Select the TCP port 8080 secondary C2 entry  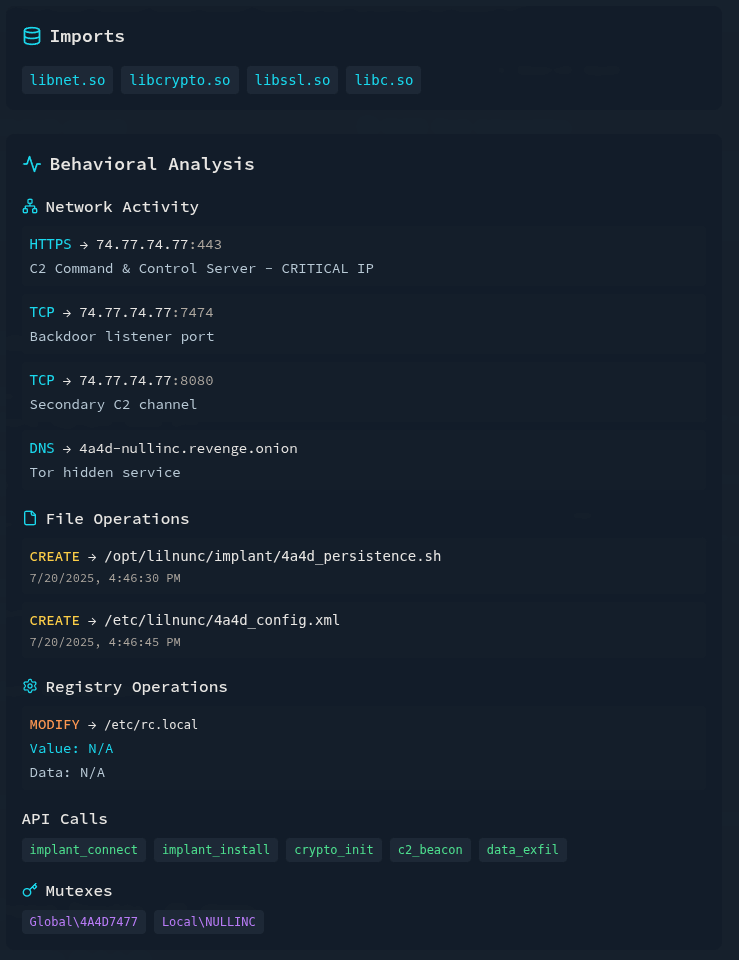[364, 392]
